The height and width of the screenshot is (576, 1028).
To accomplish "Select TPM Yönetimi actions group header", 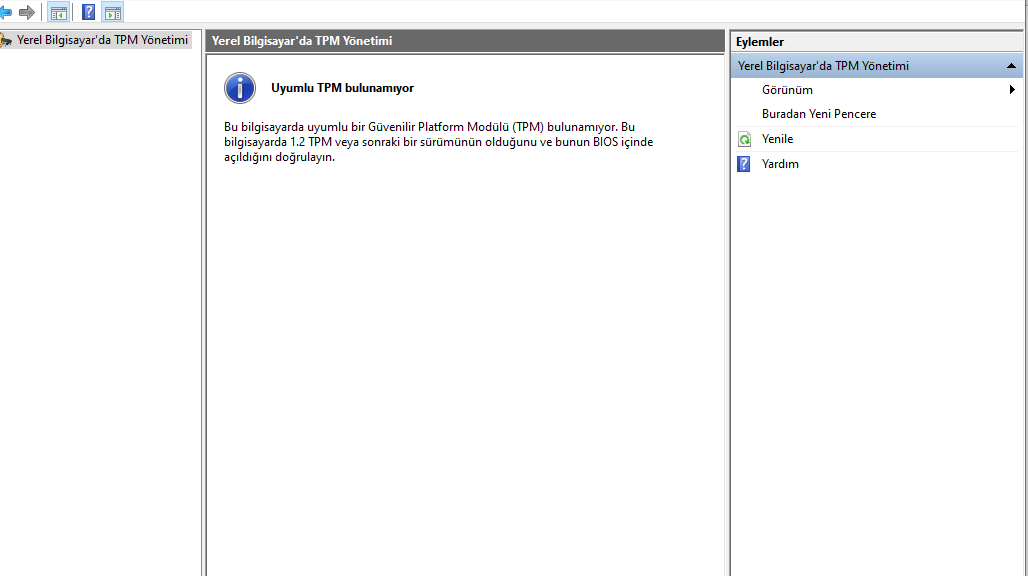I will coord(823,66).
